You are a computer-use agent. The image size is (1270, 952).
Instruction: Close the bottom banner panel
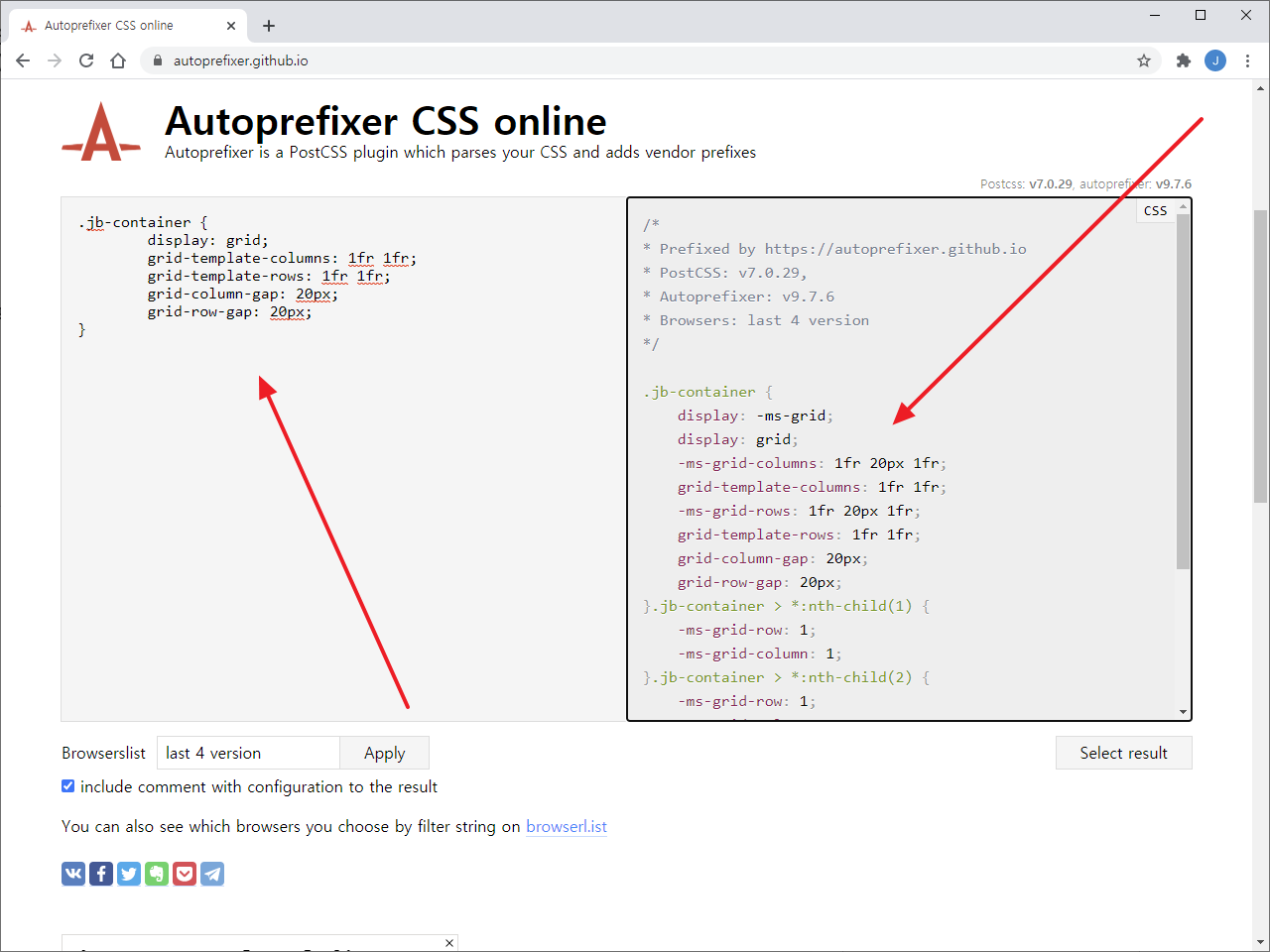pos(449,943)
